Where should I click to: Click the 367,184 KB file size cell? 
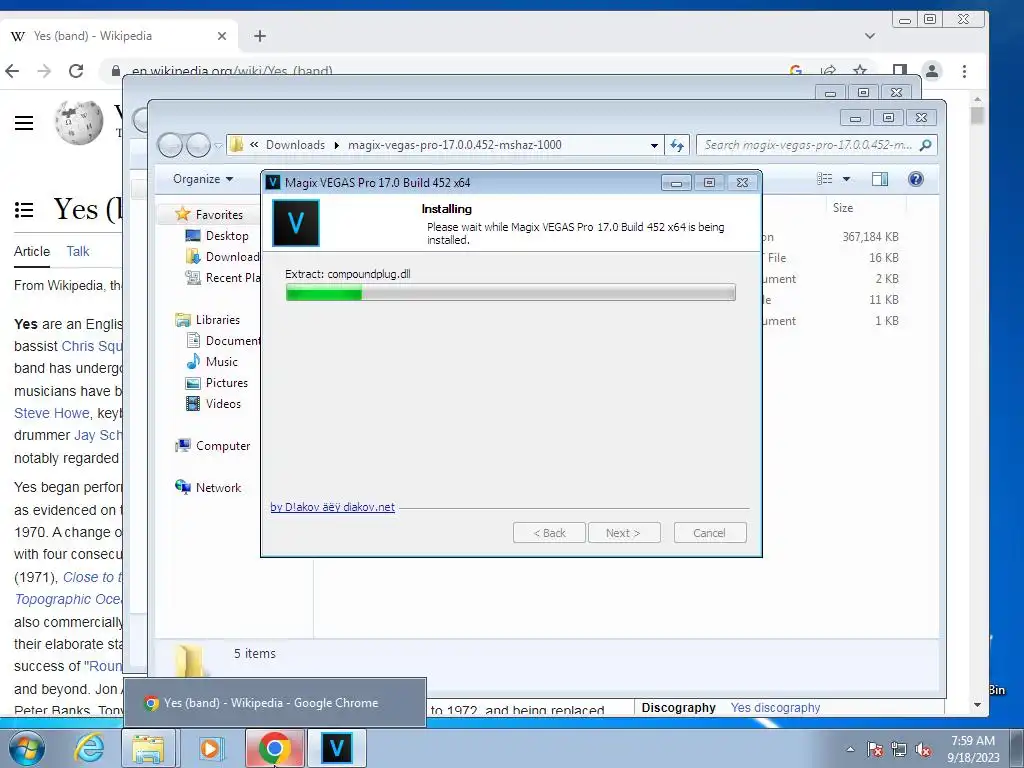point(871,236)
